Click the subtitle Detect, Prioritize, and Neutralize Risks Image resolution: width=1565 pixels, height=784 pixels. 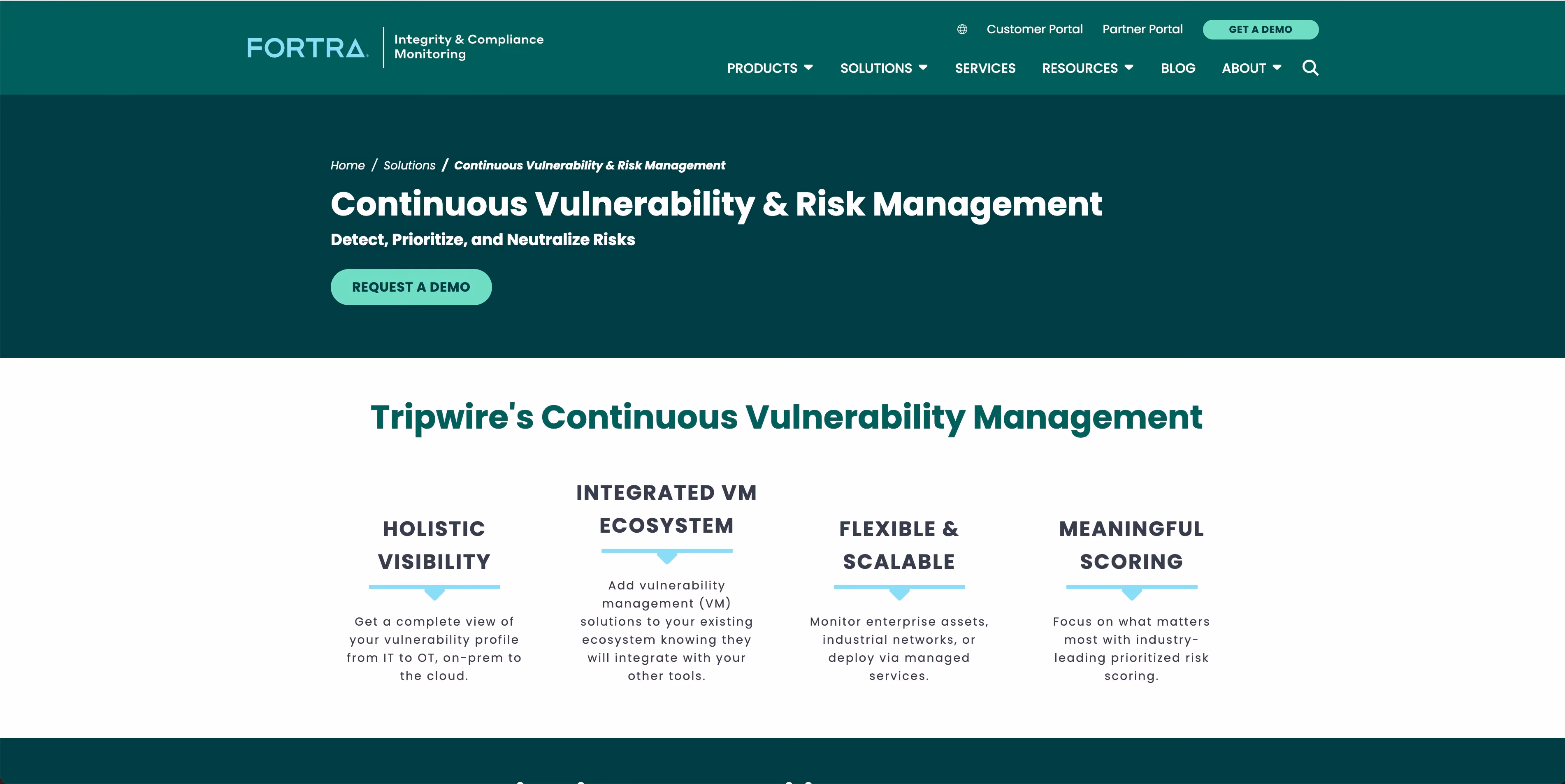coord(483,239)
